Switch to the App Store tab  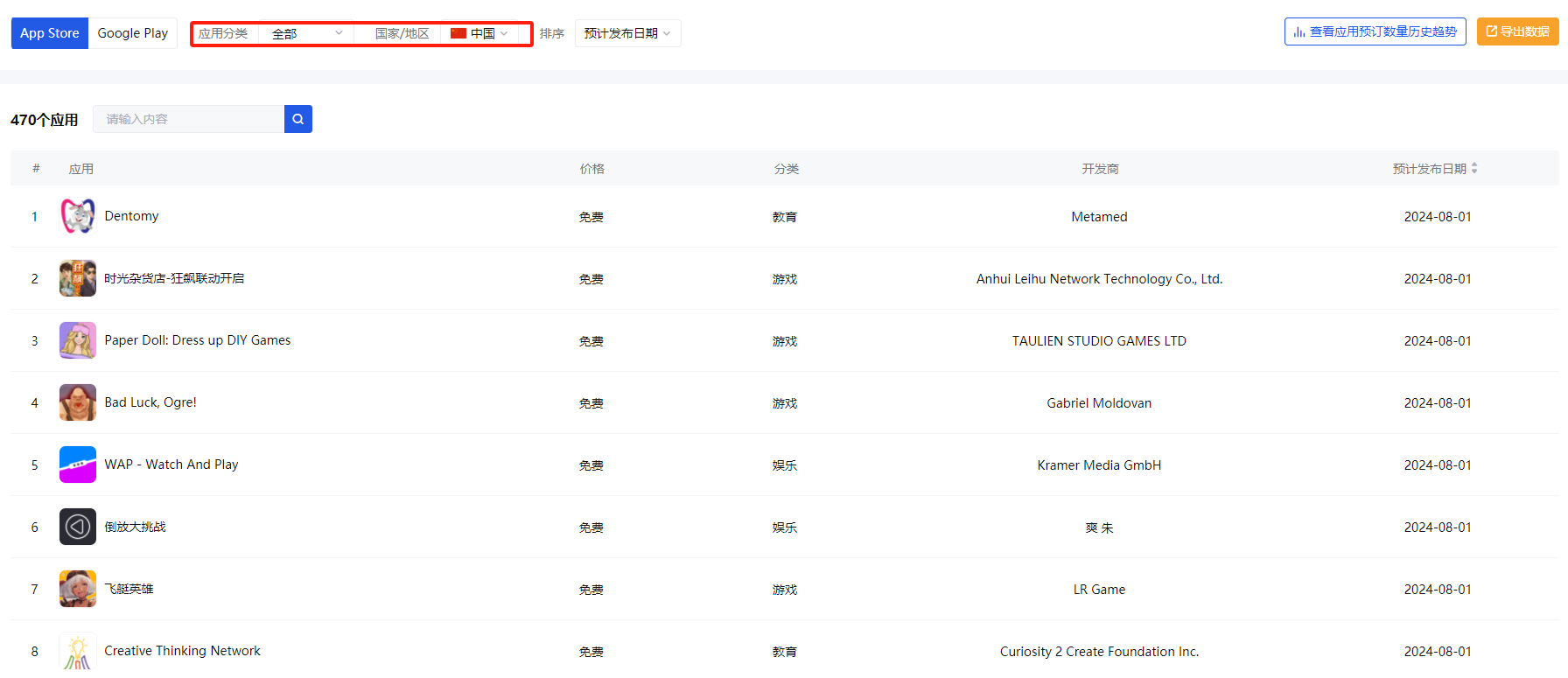(x=50, y=33)
